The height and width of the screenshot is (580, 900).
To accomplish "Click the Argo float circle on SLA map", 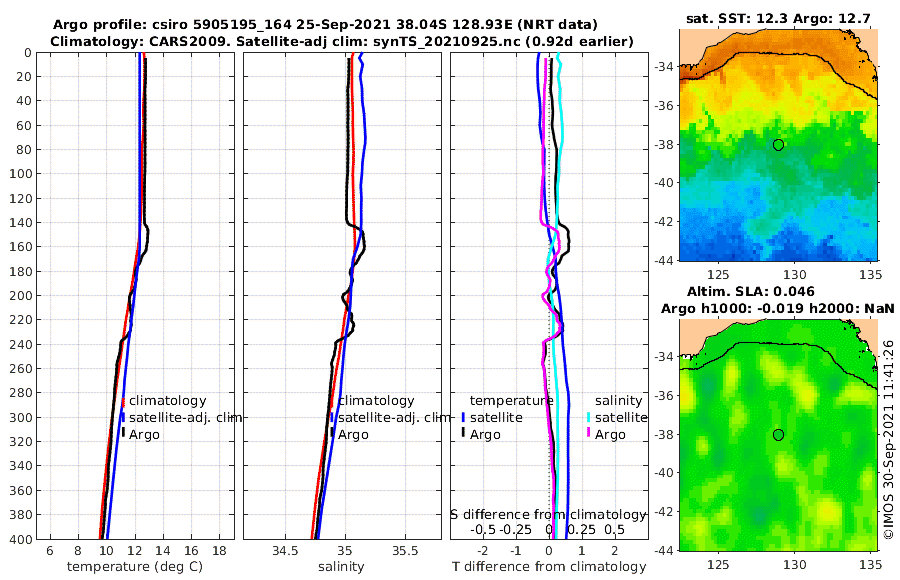I will pos(778,435).
